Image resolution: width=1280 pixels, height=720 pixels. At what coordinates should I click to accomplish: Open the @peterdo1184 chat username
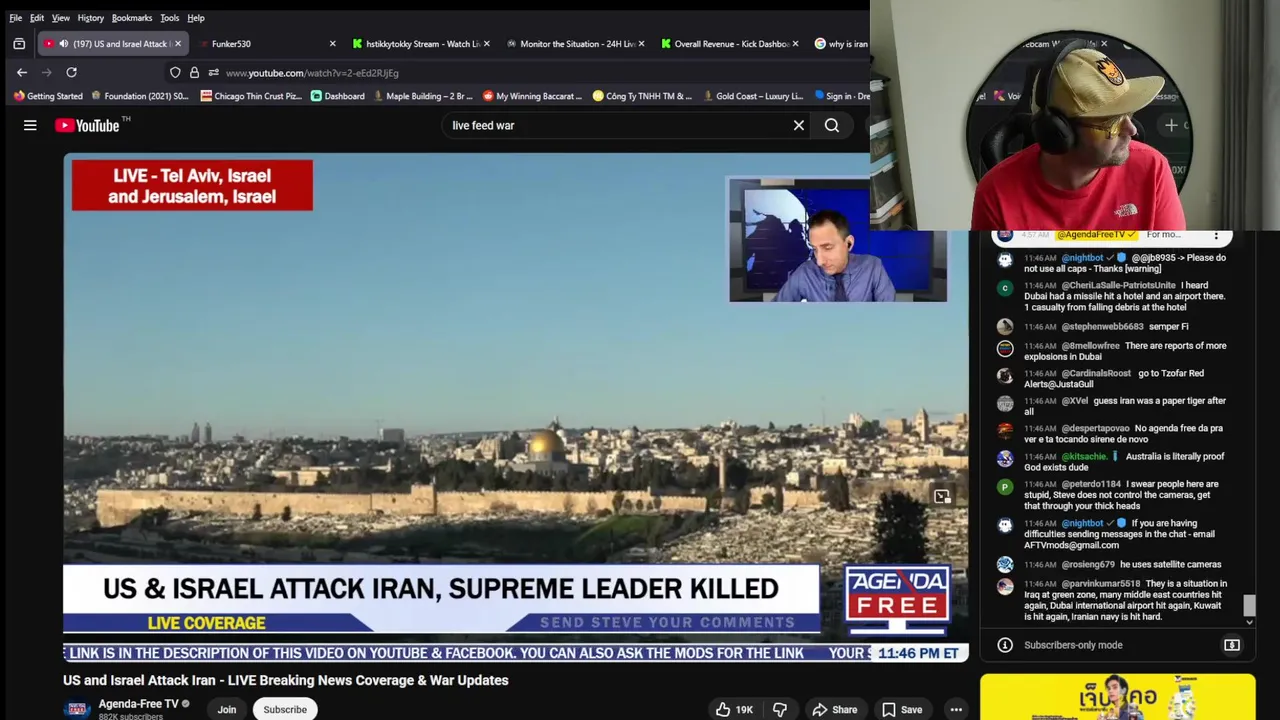1091,484
